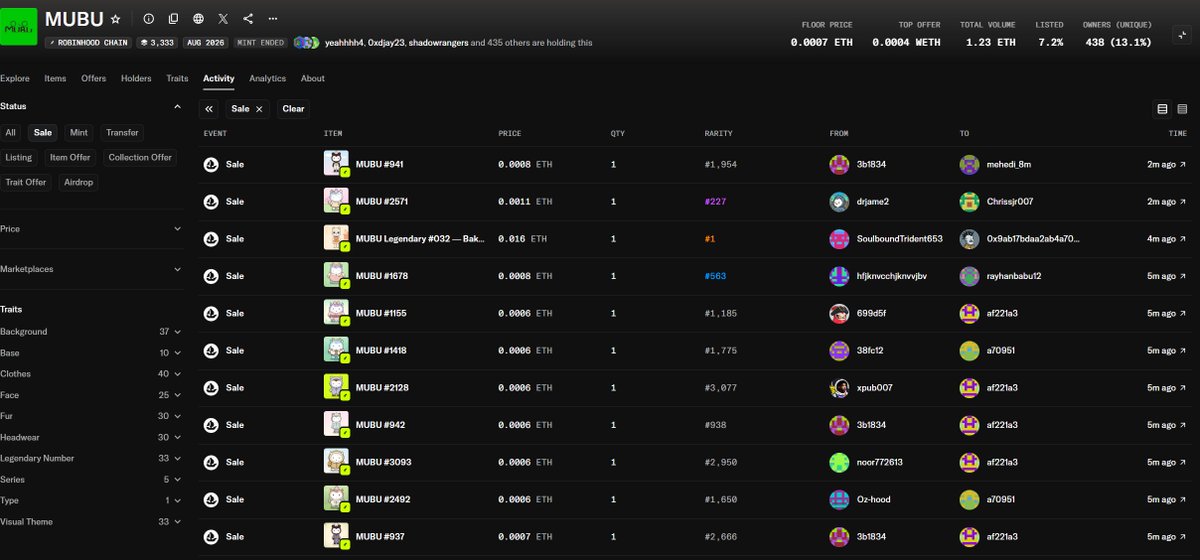The image size is (1200, 560).
Task: Open the Analytics tab
Action: point(267,78)
